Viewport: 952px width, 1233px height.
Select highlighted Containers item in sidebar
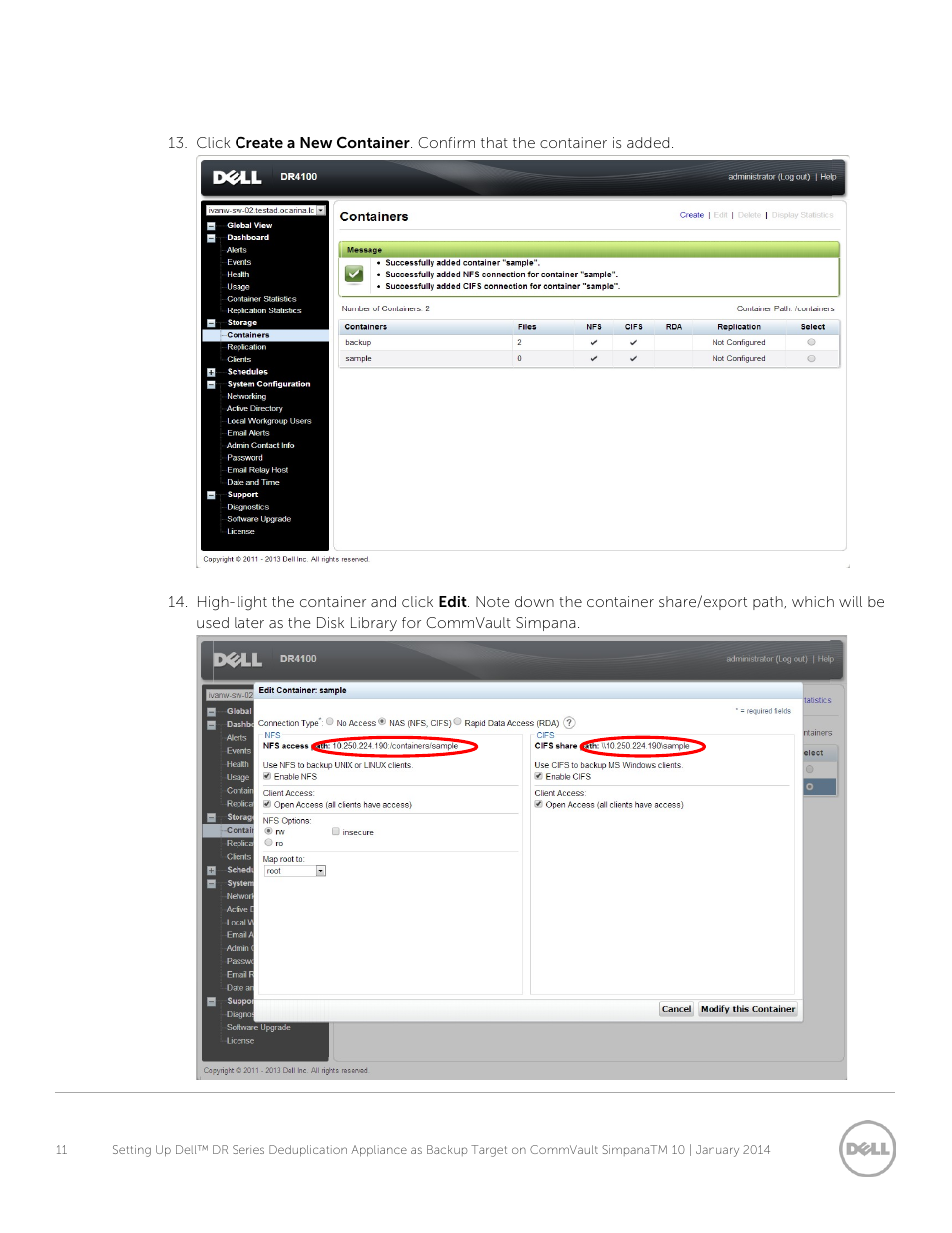tap(248, 335)
